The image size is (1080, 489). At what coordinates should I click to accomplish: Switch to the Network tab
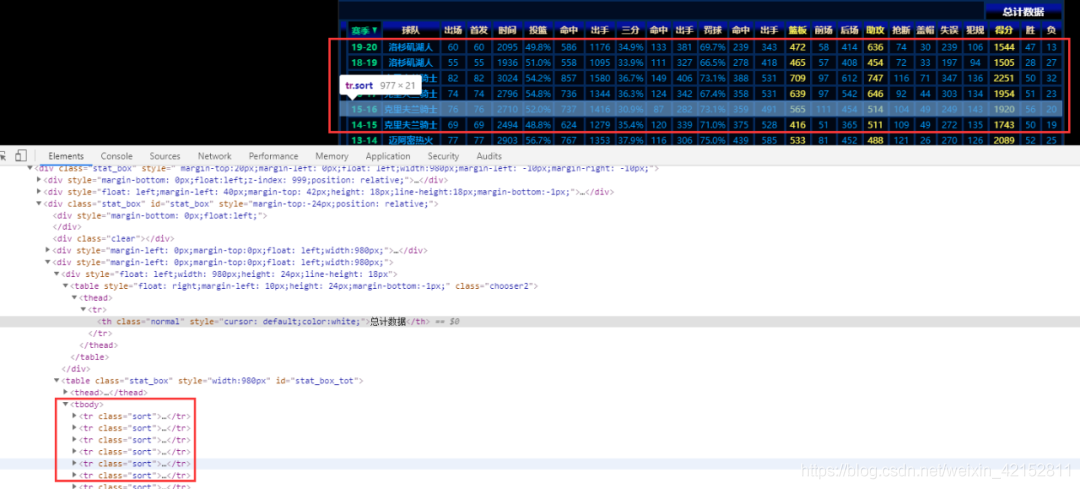click(x=215, y=156)
